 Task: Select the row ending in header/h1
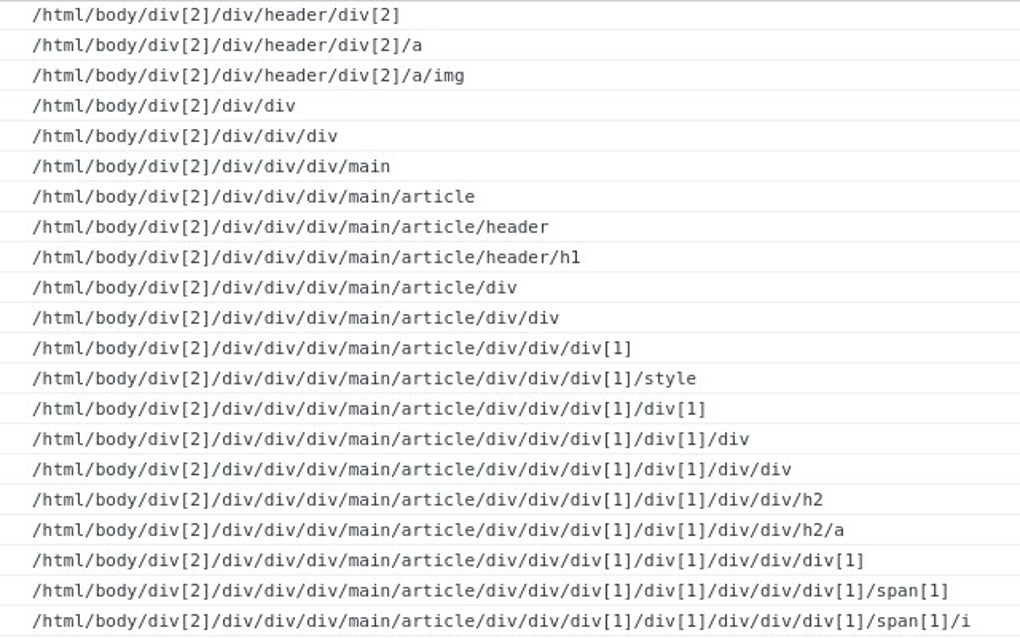(x=510, y=257)
